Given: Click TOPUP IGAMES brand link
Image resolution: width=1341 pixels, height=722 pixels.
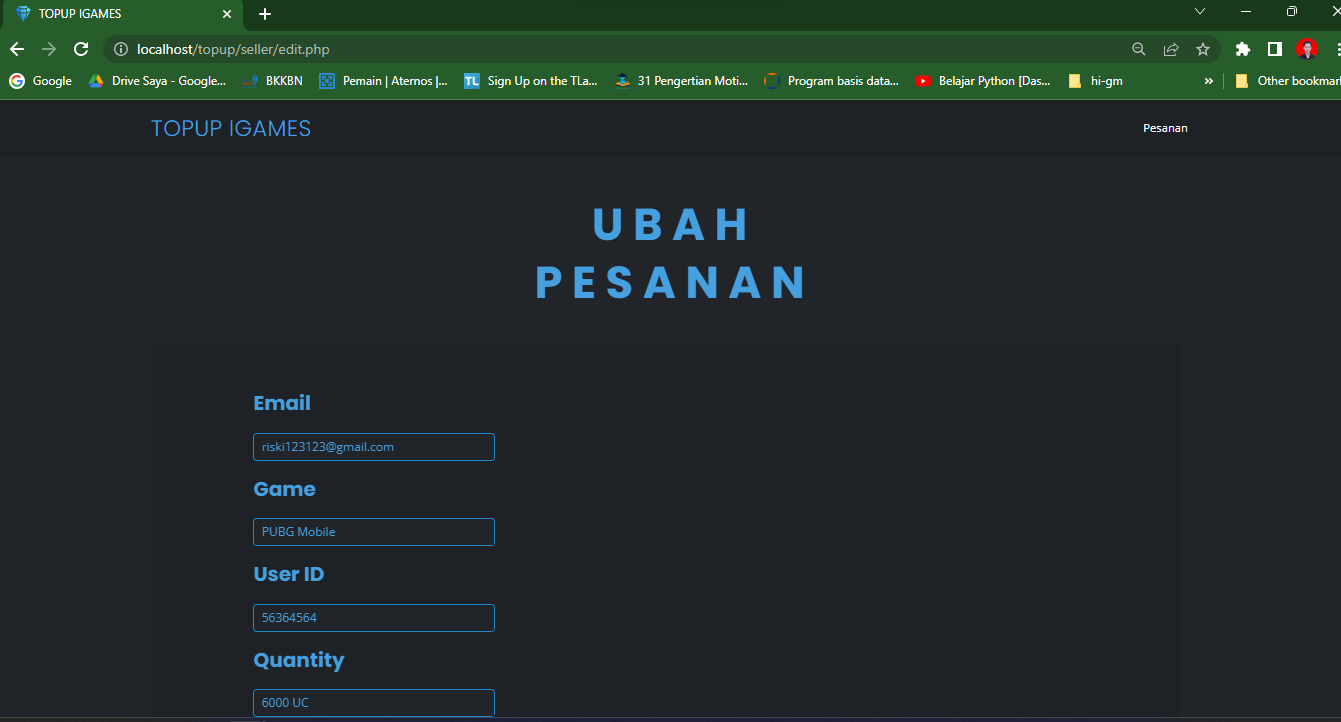Looking at the screenshot, I should 231,128.
